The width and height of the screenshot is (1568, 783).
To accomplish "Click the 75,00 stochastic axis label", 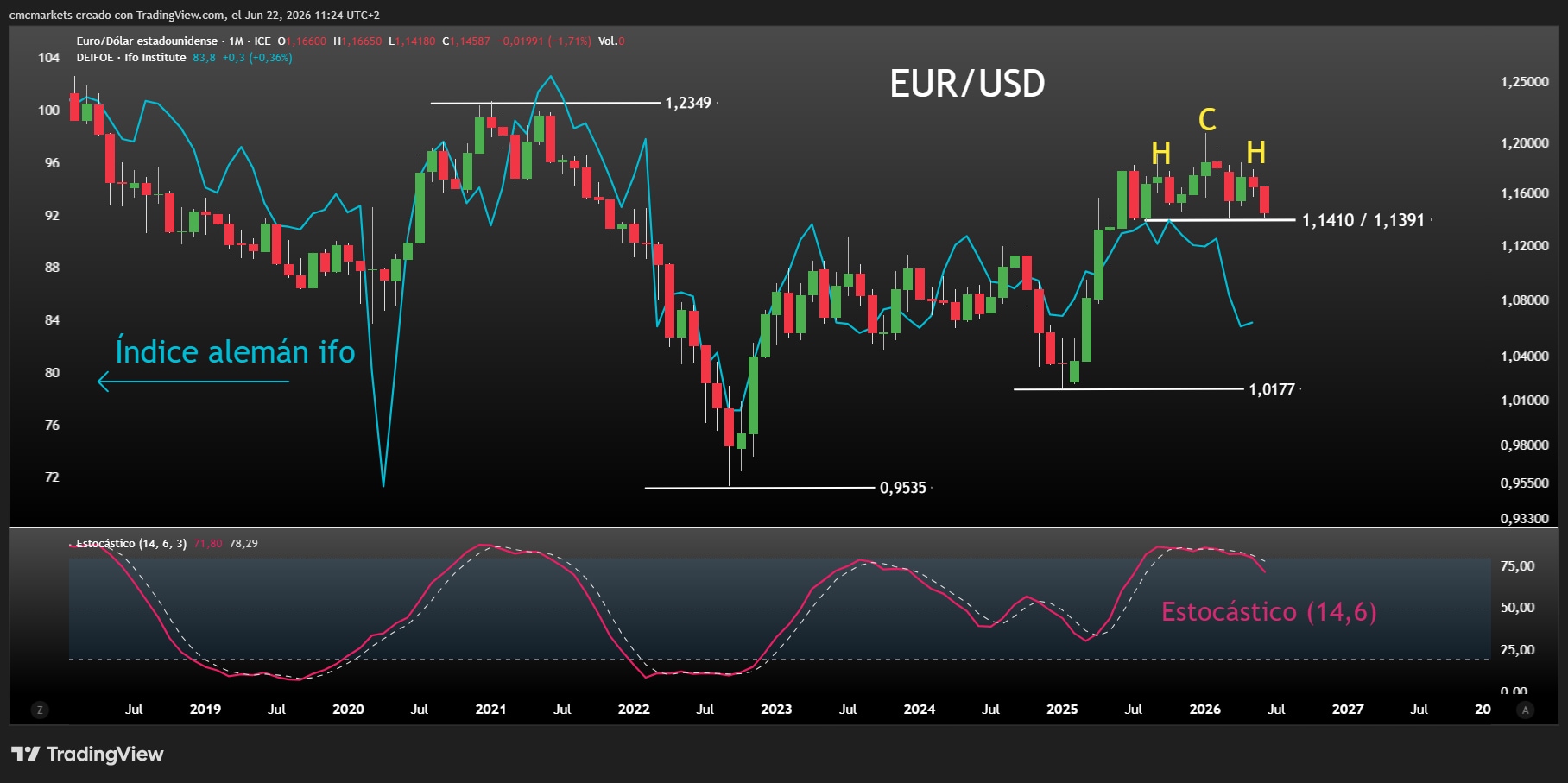I will tap(1517, 565).
